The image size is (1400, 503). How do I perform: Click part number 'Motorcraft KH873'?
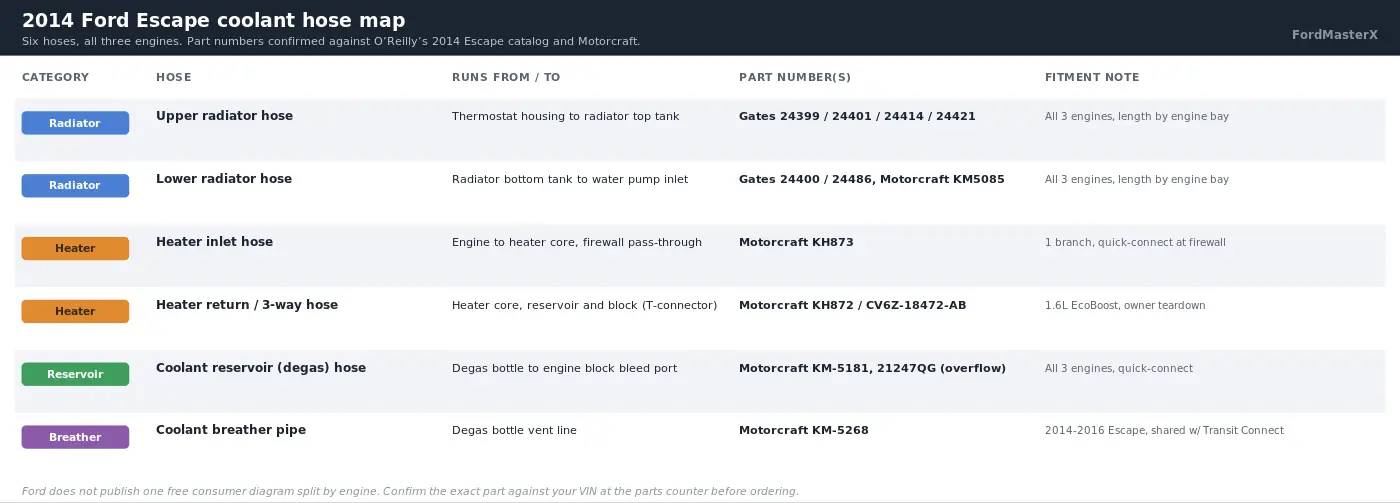pyautogui.click(x=796, y=243)
